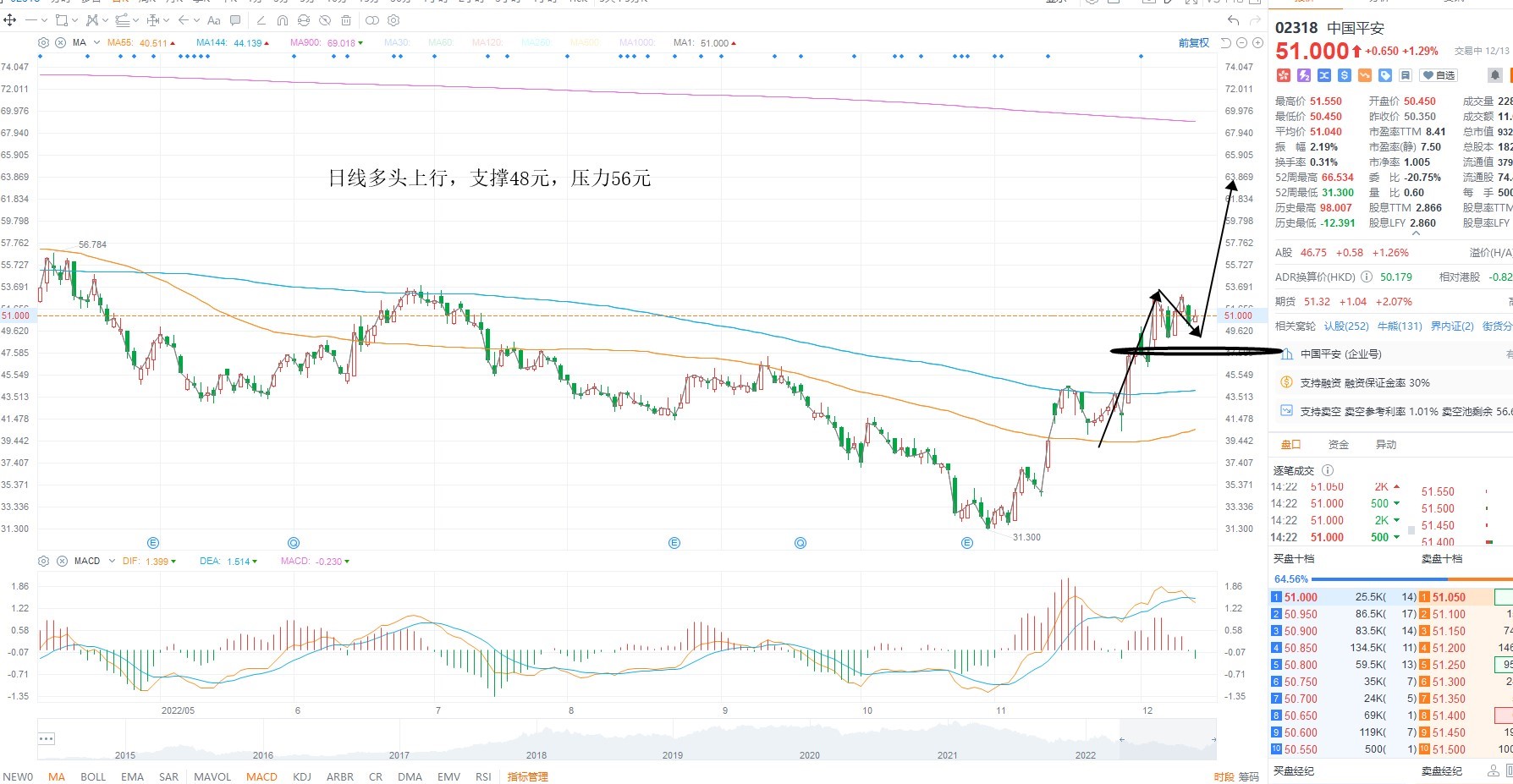The width and height of the screenshot is (1513, 784).
Task: Click the purple lightning Level 2 badge
Action: pyautogui.click(x=1304, y=75)
